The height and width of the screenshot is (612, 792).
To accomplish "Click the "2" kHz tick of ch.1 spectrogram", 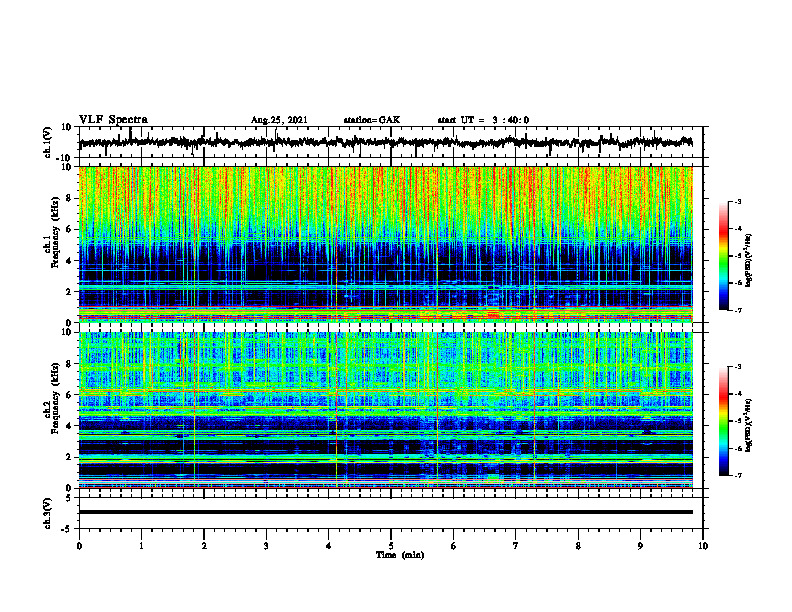I will [69, 292].
